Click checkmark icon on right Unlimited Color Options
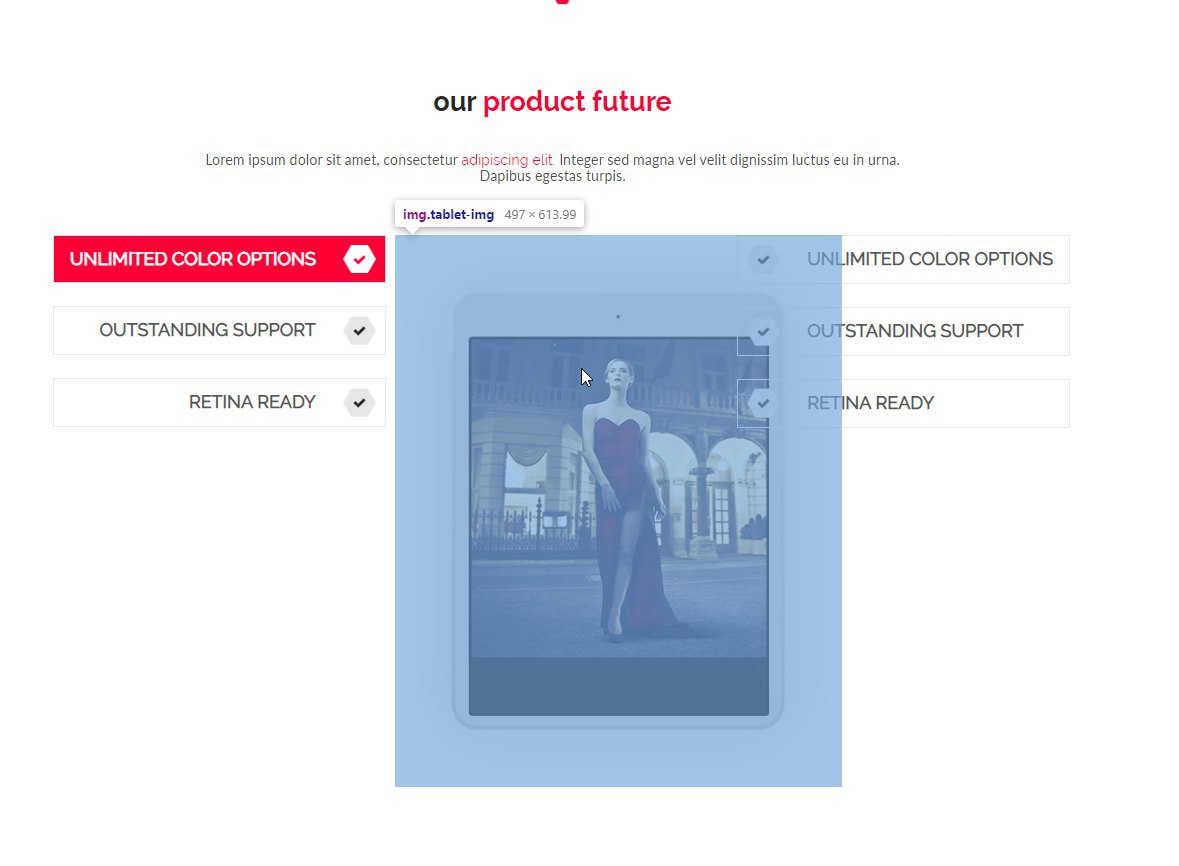Viewport: 1179px width, 866px height. tap(763, 259)
